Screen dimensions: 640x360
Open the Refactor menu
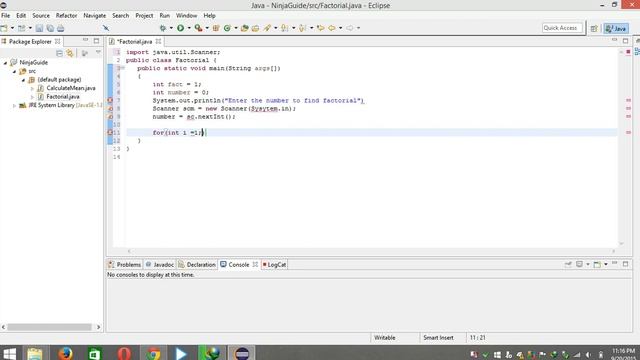[67, 16]
